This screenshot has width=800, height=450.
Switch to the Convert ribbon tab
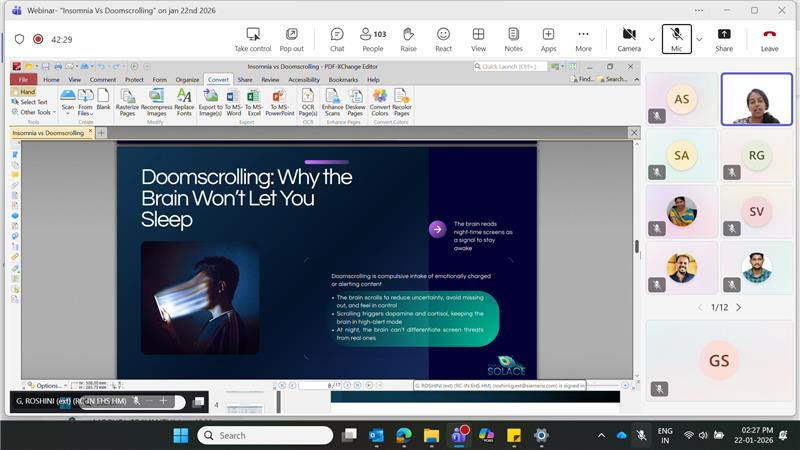[218, 79]
